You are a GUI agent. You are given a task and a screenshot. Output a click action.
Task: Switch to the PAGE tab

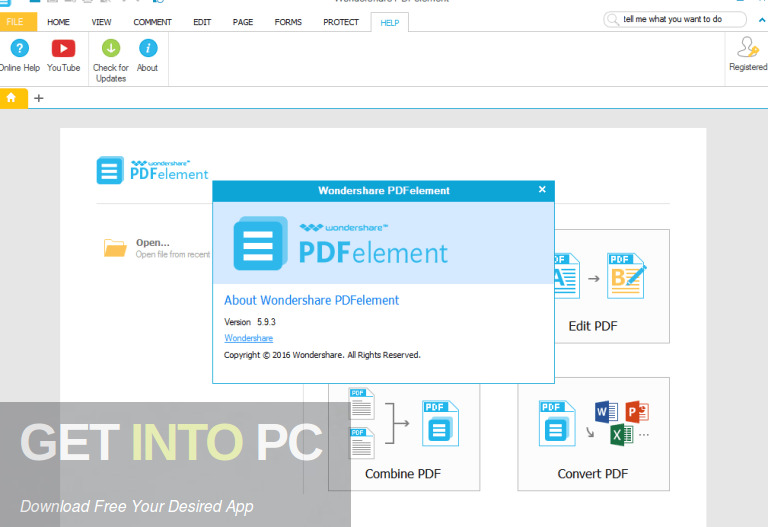coord(243,22)
